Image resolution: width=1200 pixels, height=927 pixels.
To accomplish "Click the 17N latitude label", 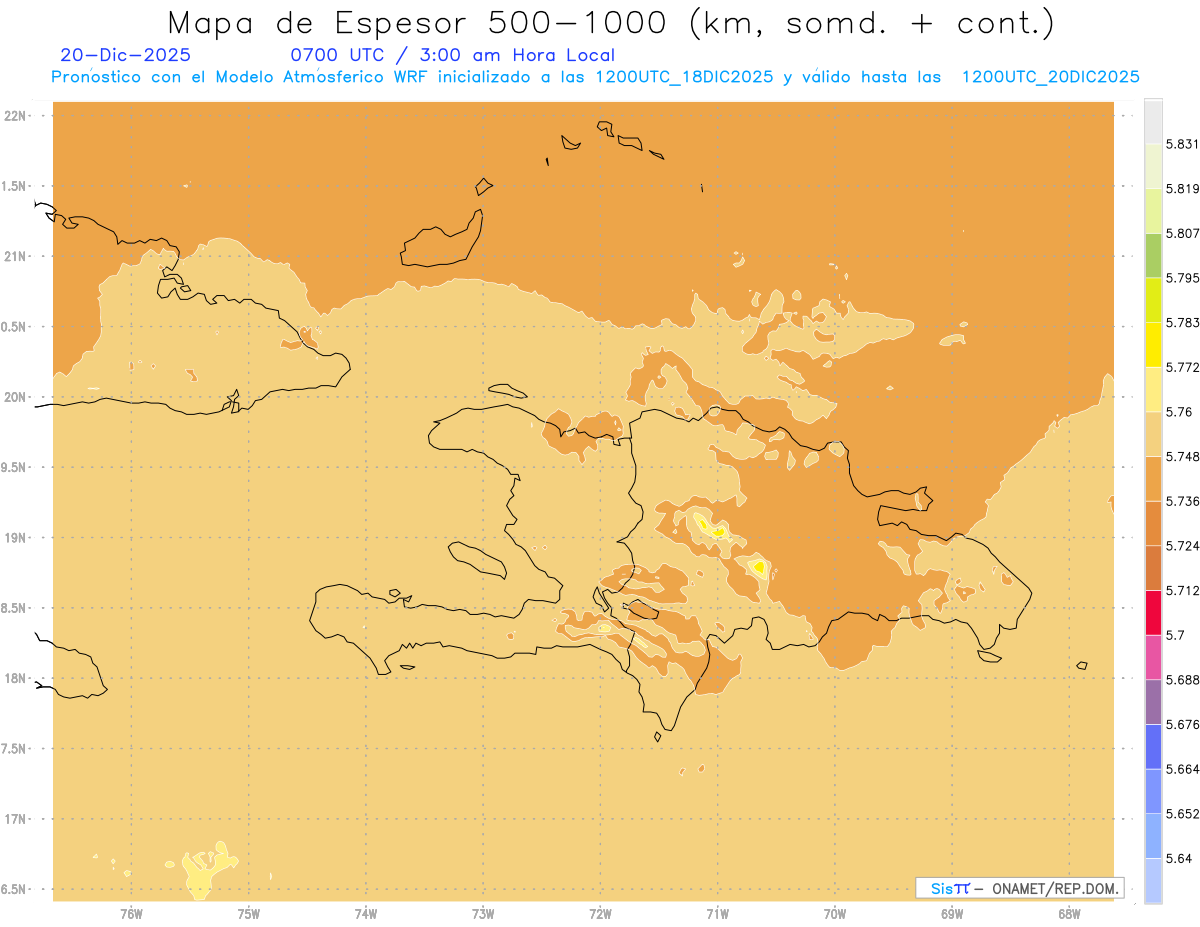I will click(17, 819).
